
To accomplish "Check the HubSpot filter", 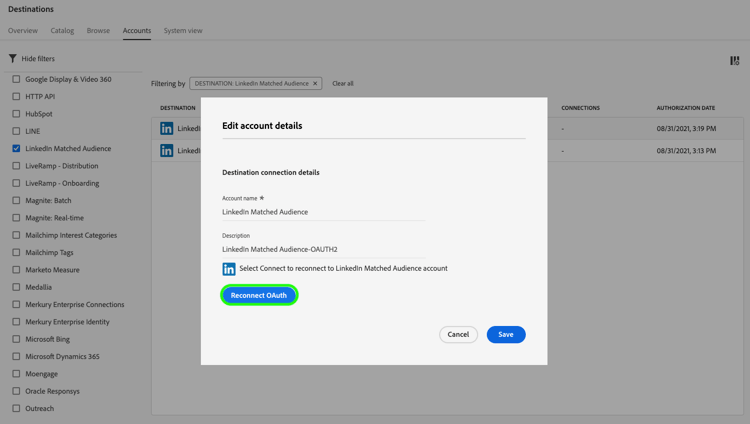I will [x=16, y=114].
